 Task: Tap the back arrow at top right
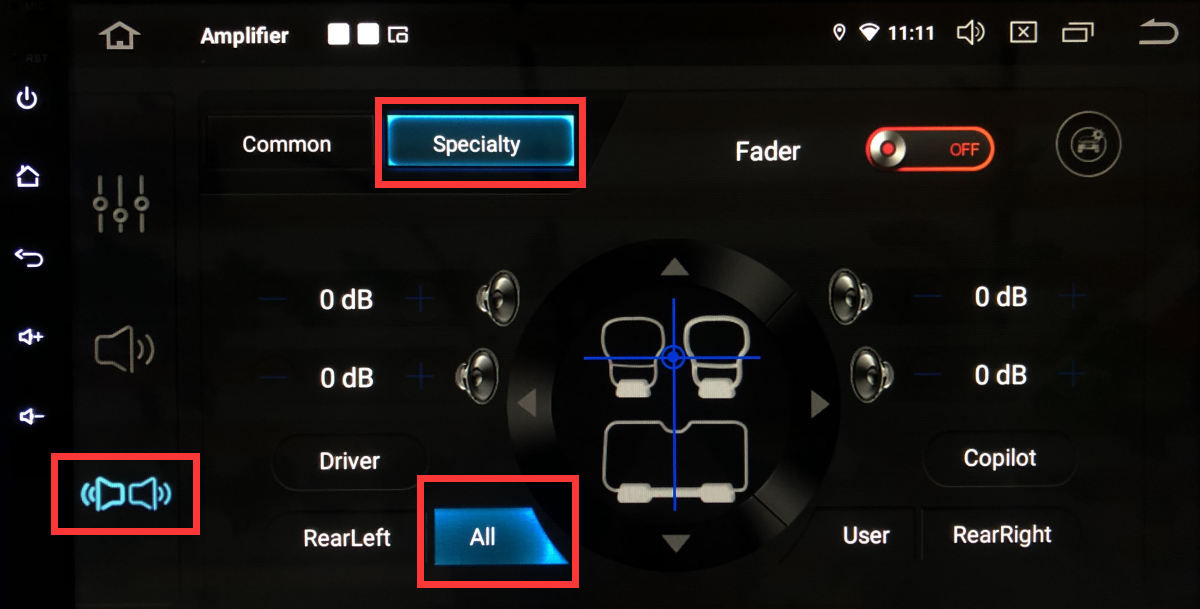coord(1158,34)
